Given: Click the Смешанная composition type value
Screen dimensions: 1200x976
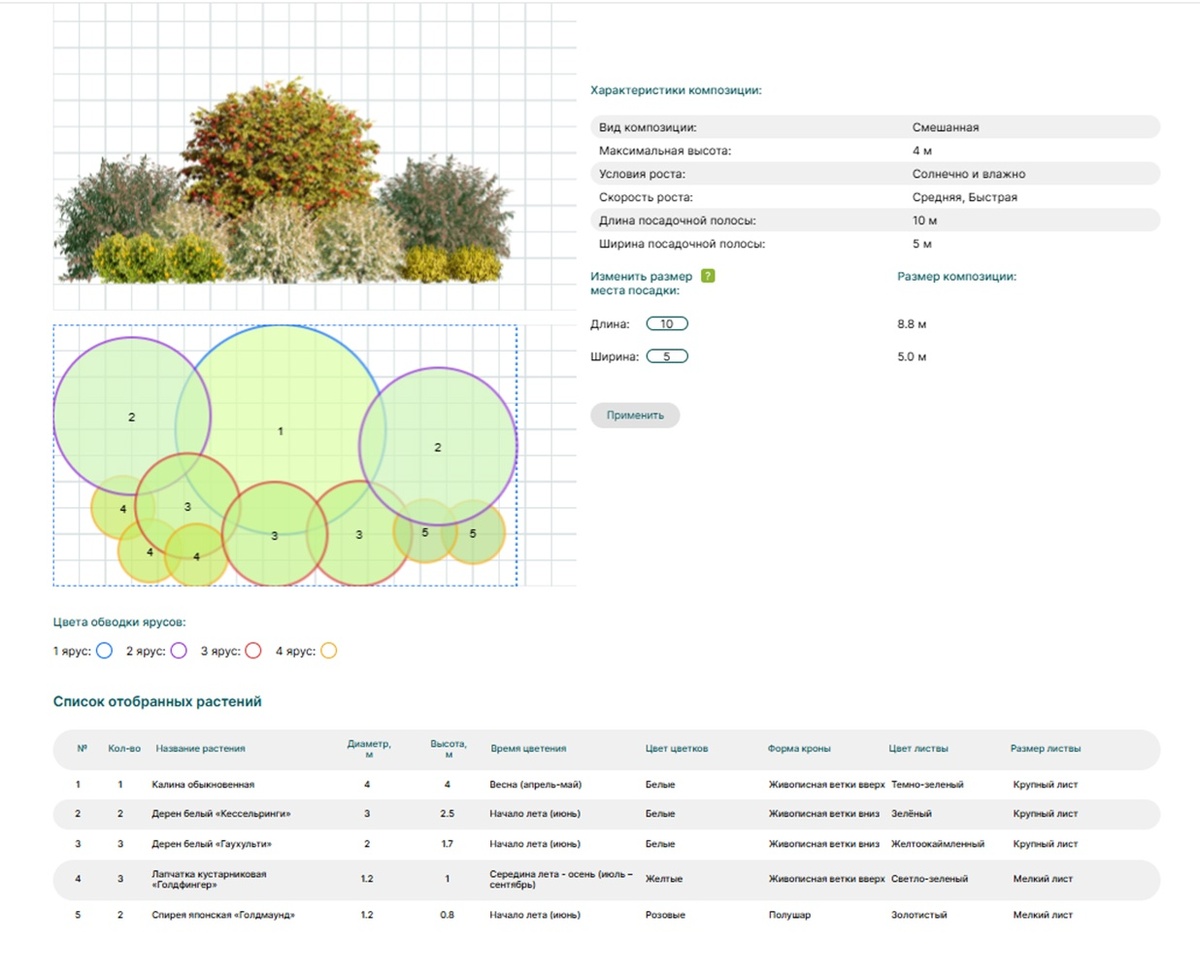Looking at the screenshot, I should pyautogui.click(x=946, y=128).
